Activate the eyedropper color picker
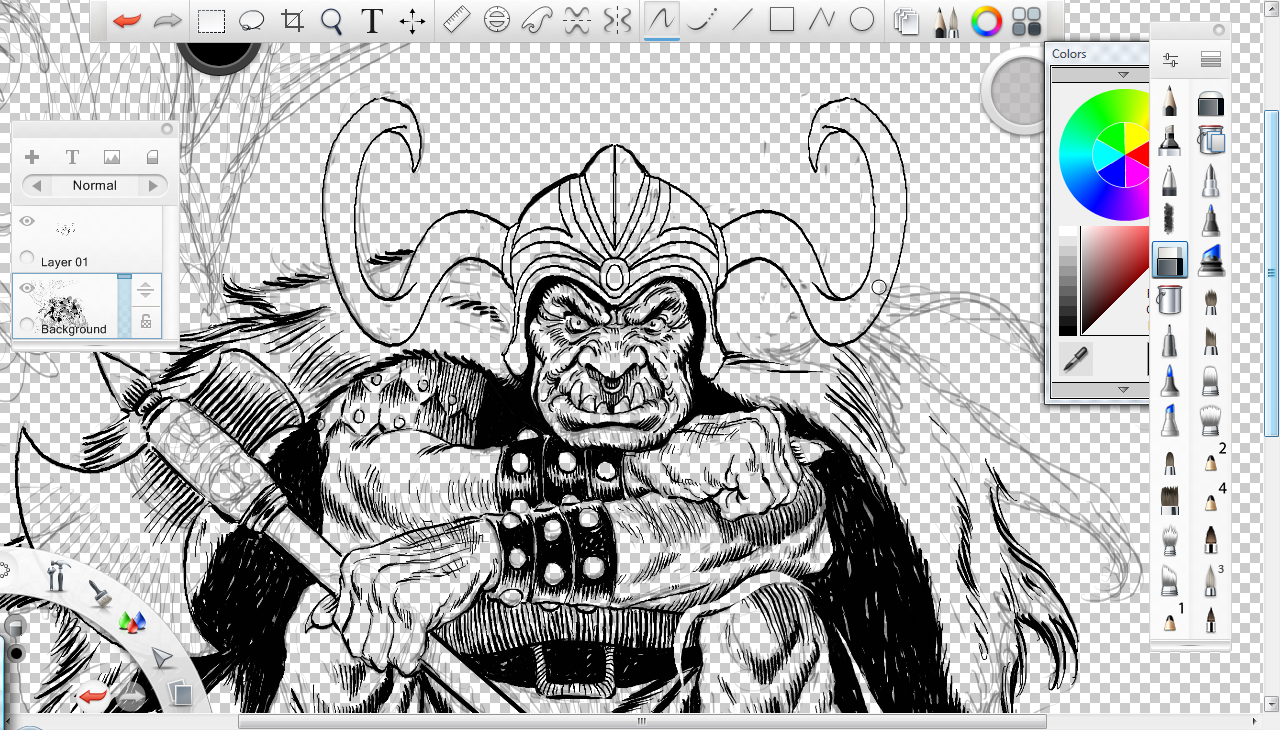Screen dimensions: 1280x730 [1075, 360]
